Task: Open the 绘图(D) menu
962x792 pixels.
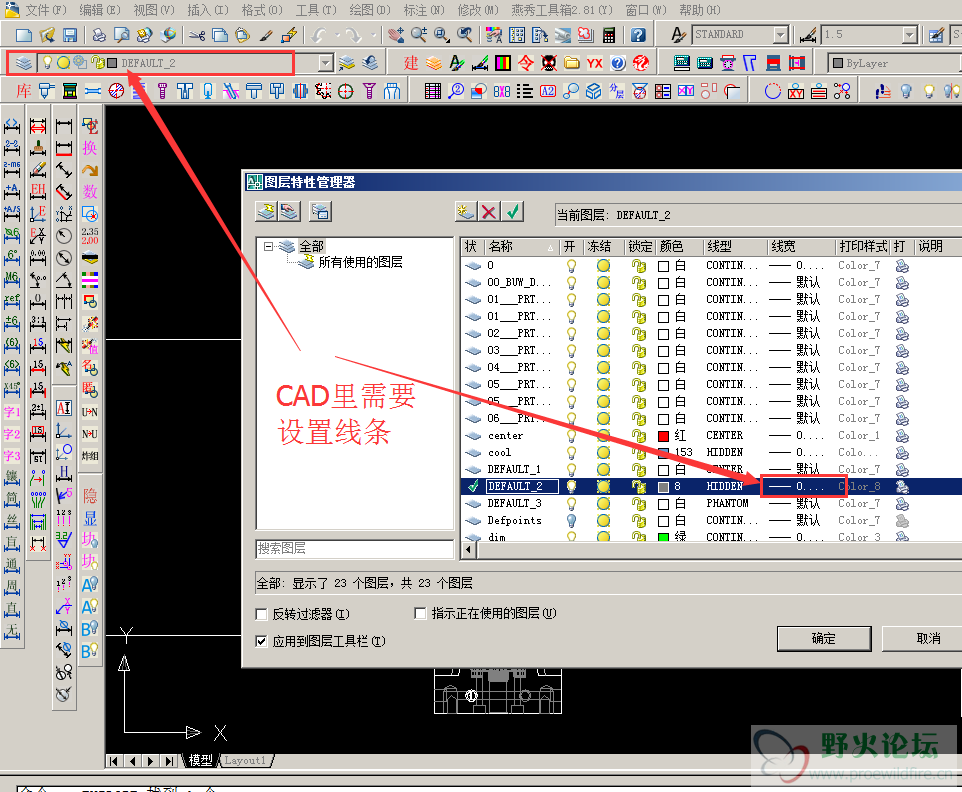Action: (370, 10)
